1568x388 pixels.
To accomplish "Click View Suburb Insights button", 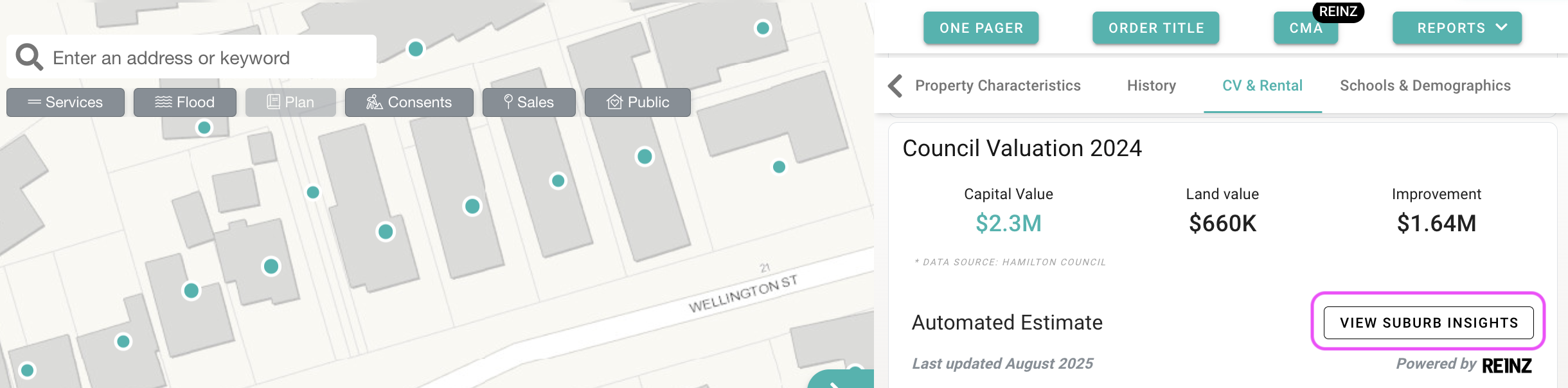I will point(1429,322).
